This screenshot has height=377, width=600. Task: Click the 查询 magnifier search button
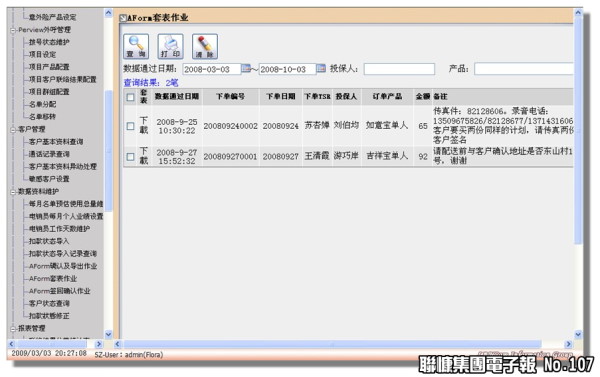136,46
